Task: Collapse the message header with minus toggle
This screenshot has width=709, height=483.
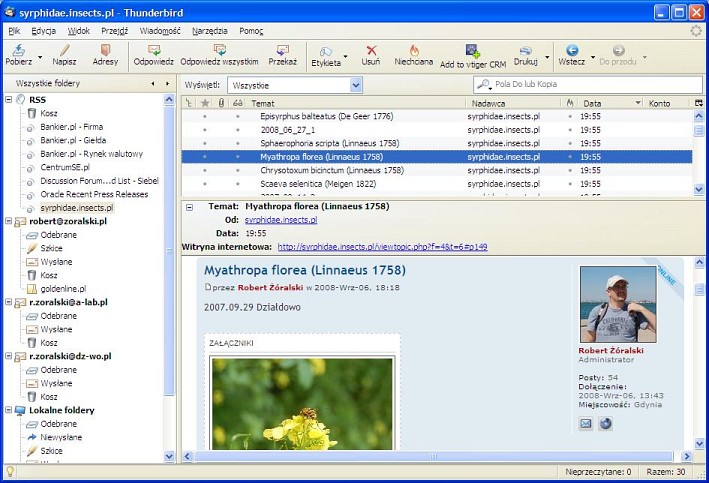Action: pyautogui.click(x=190, y=207)
